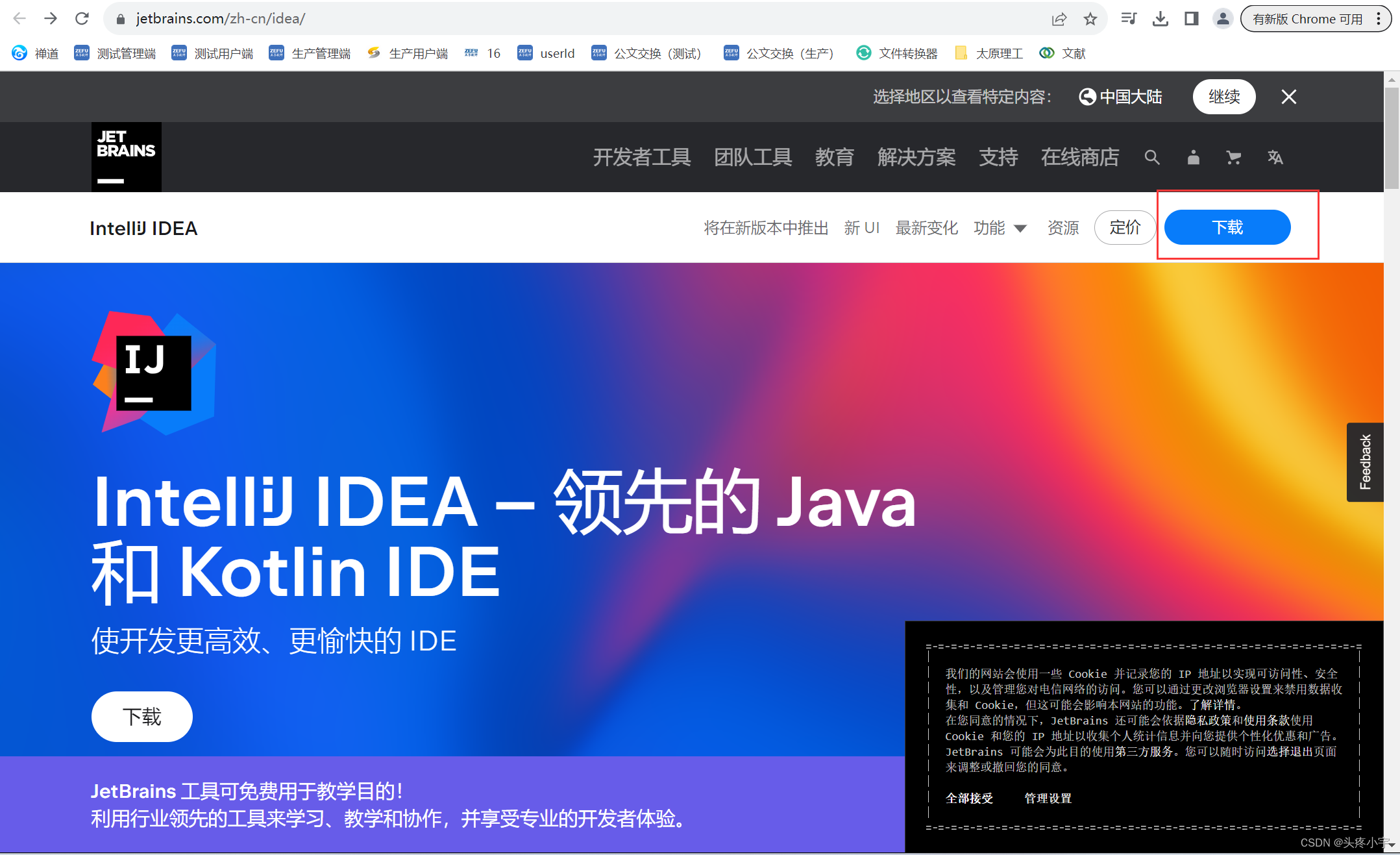Open the 隐私政策 link
The width and height of the screenshot is (1400, 855).
pyautogui.click(x=1208, y=720)
